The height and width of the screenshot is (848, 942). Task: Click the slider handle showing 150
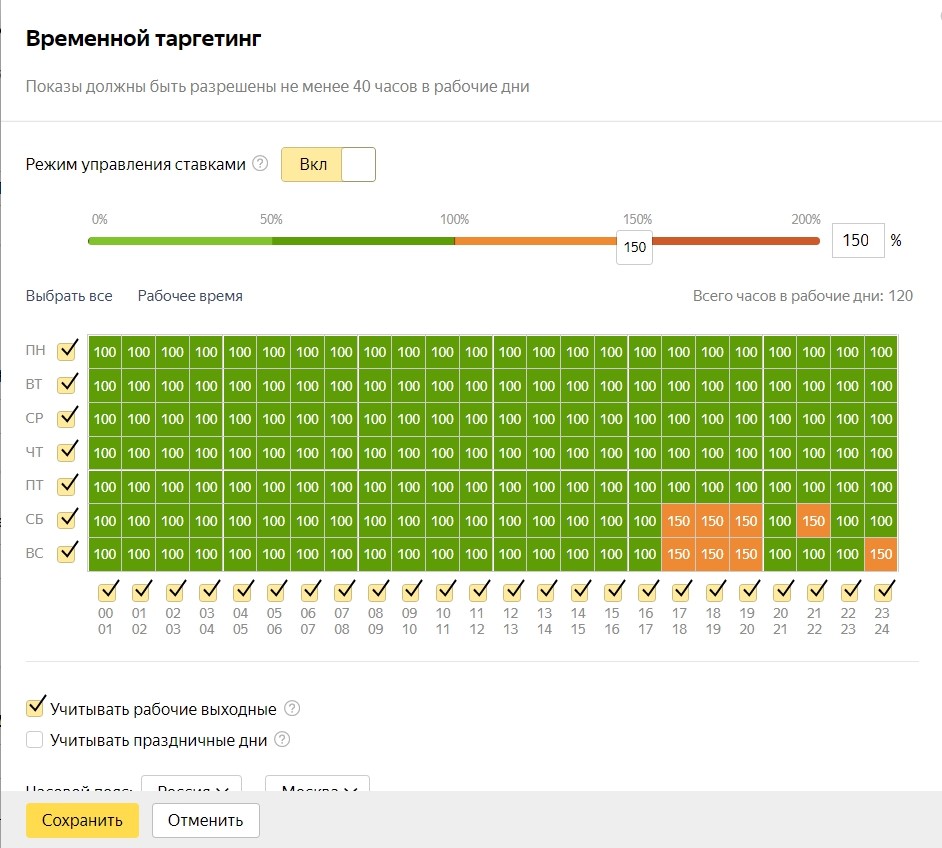[x=634, y=247]
